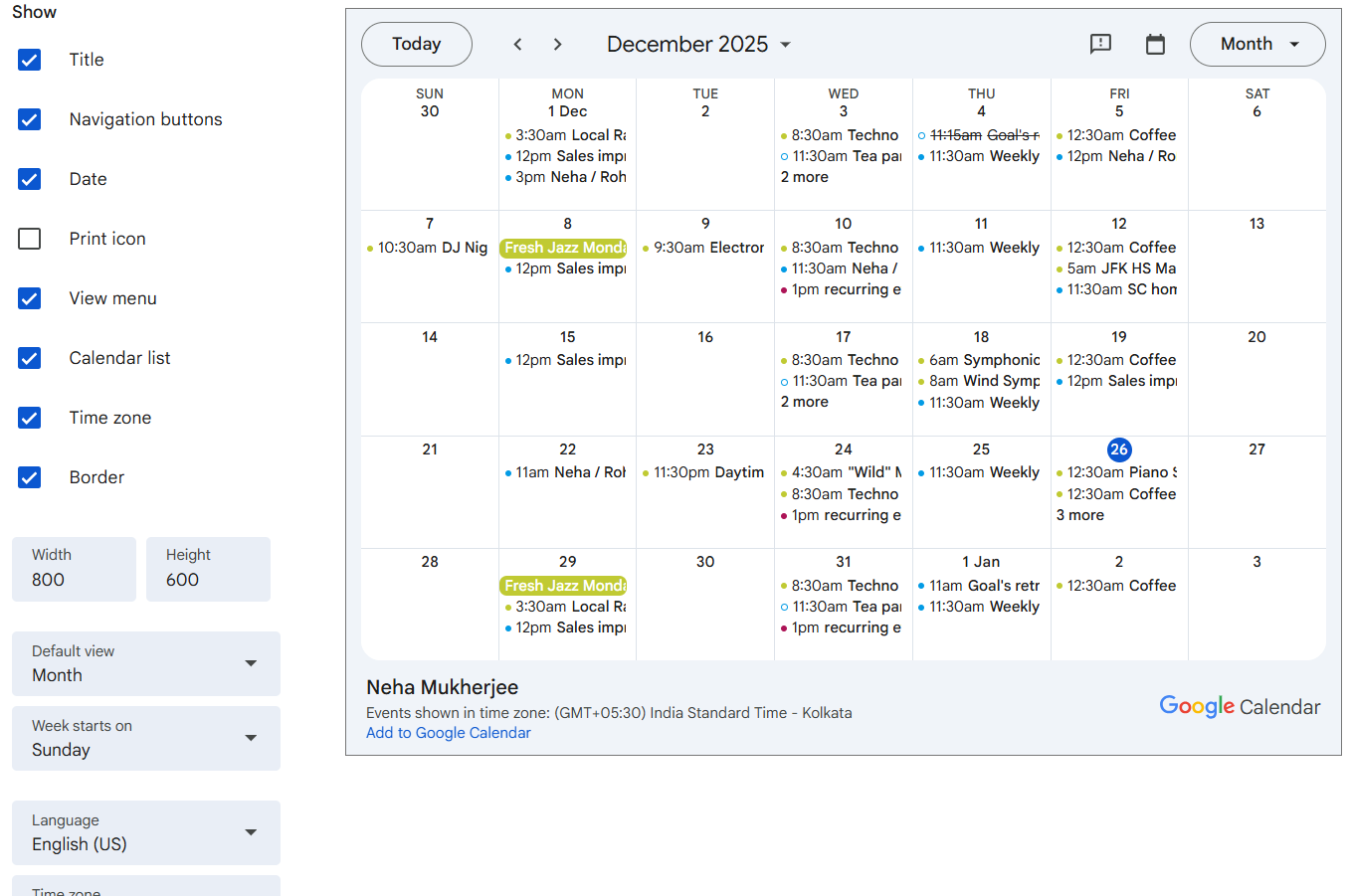The image size is (1350, 896).
Task: Open the Fresh Jazz Monday event on December 8
Action: click(x=564, y=248)
